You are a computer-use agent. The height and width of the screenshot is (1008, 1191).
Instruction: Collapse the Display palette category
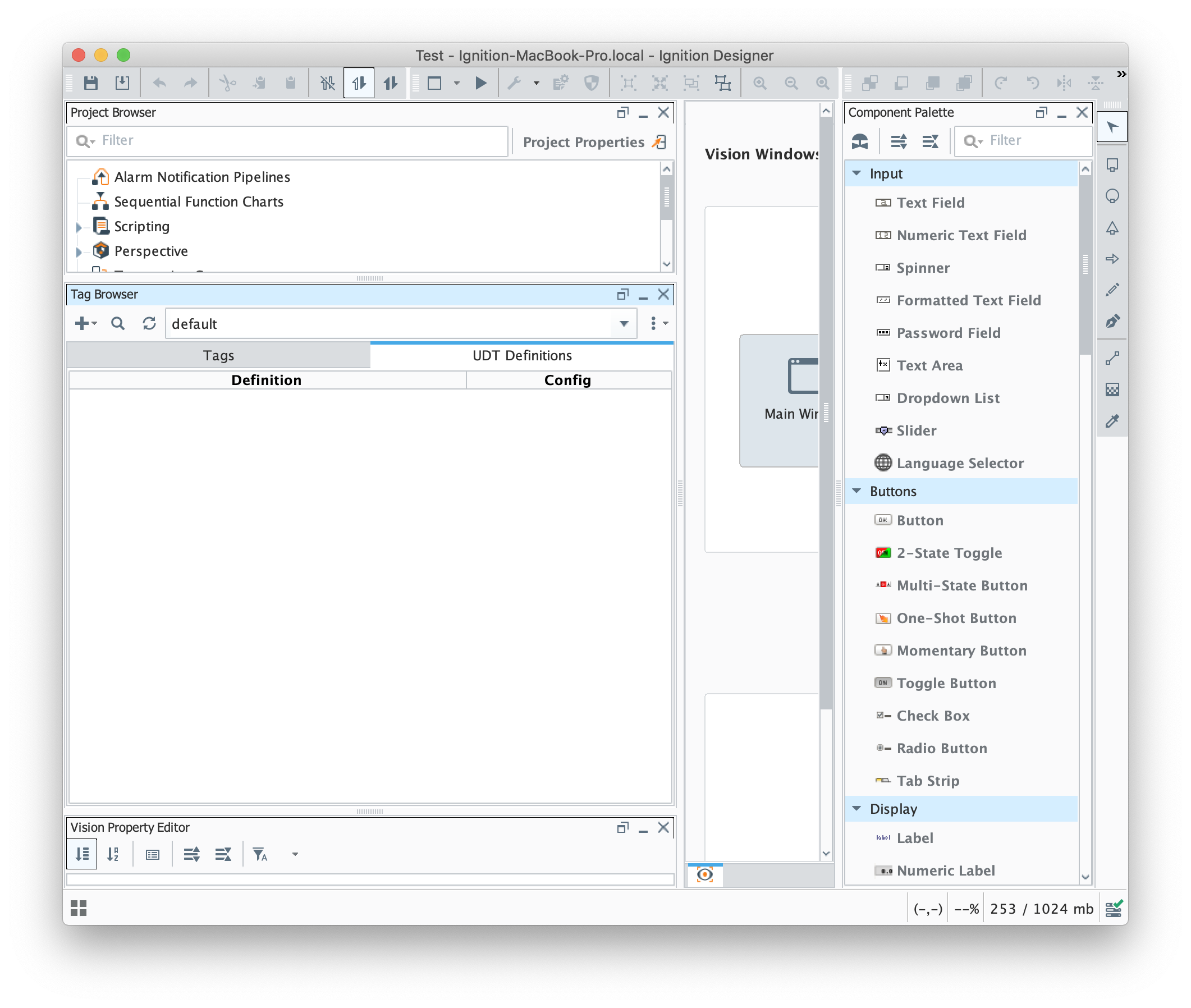[856, 809]
